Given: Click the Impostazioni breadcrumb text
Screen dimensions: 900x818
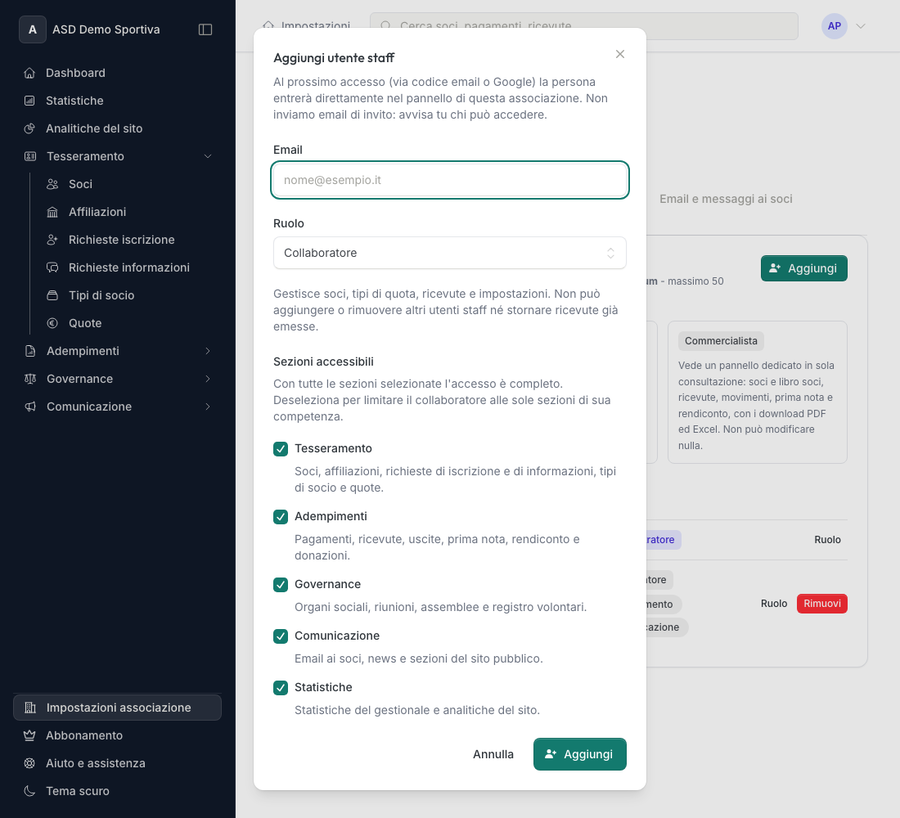Looking at the screenshot, I should [x=315, y=26].
